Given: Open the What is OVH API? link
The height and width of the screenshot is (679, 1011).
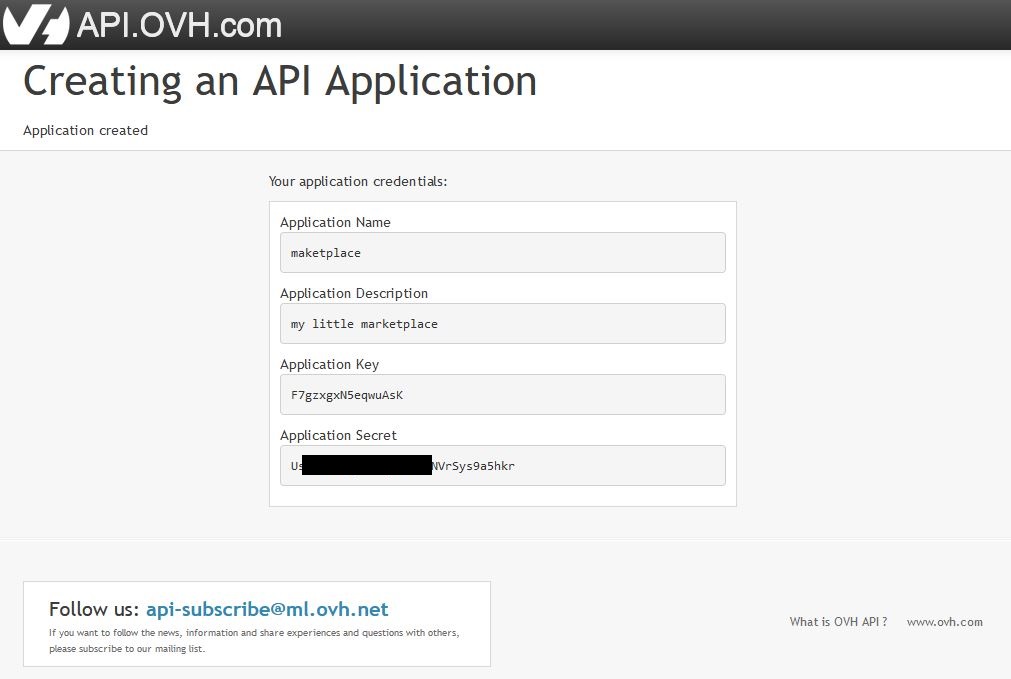Looking at the screenshot, I should [838, 622].
